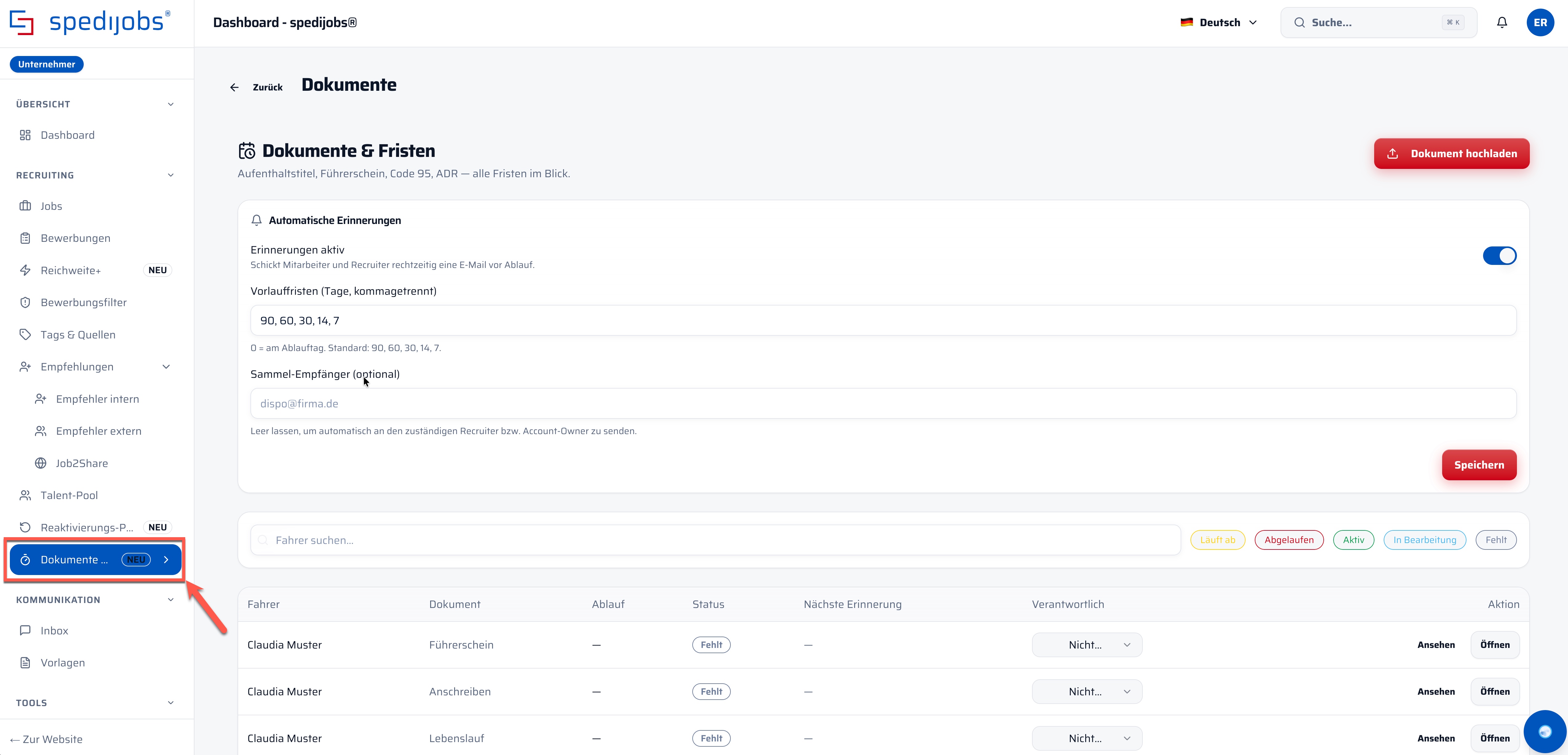Filter by In Bearbeitung status chip

pyautogui.click(x=1424, y=540)
